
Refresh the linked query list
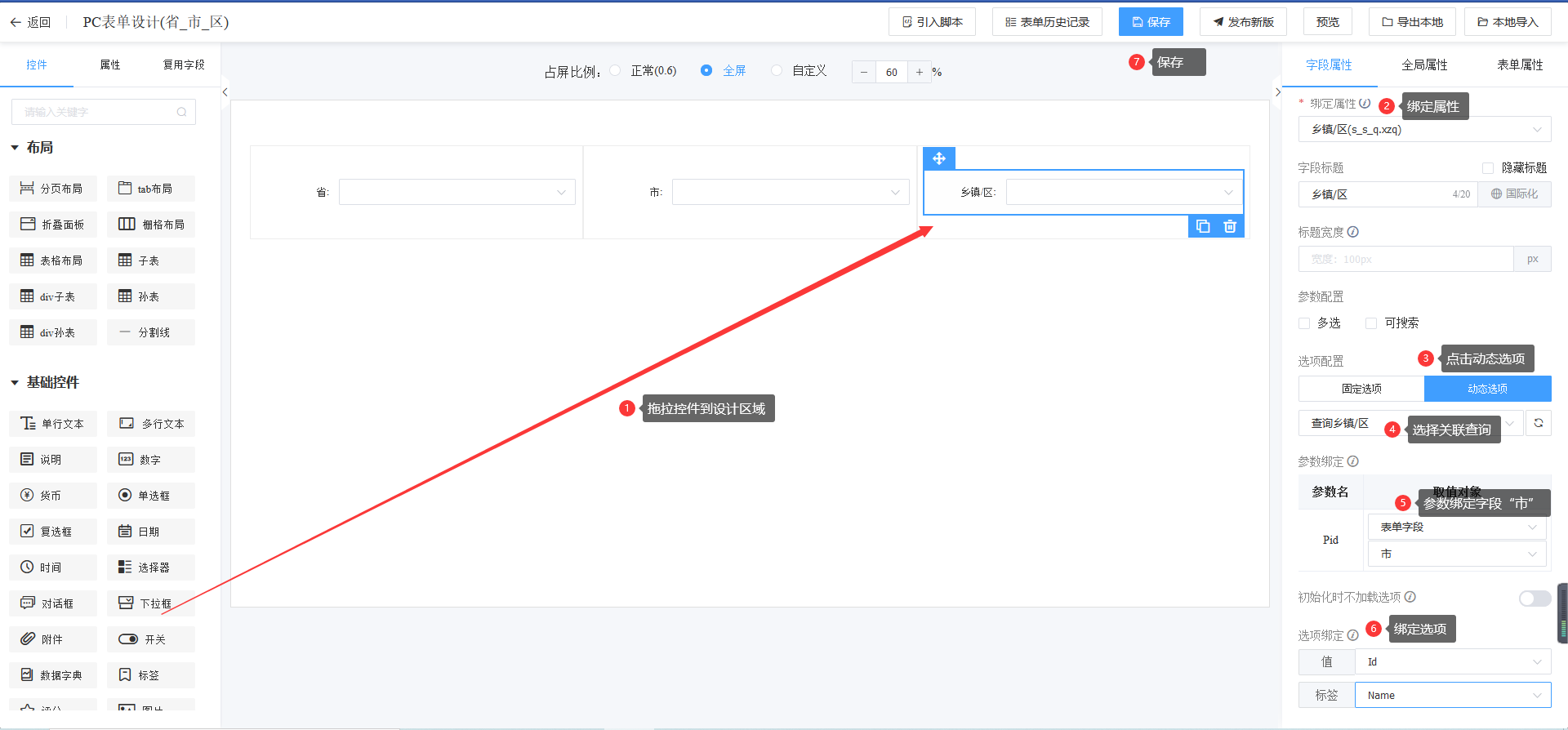point(1539,423)
